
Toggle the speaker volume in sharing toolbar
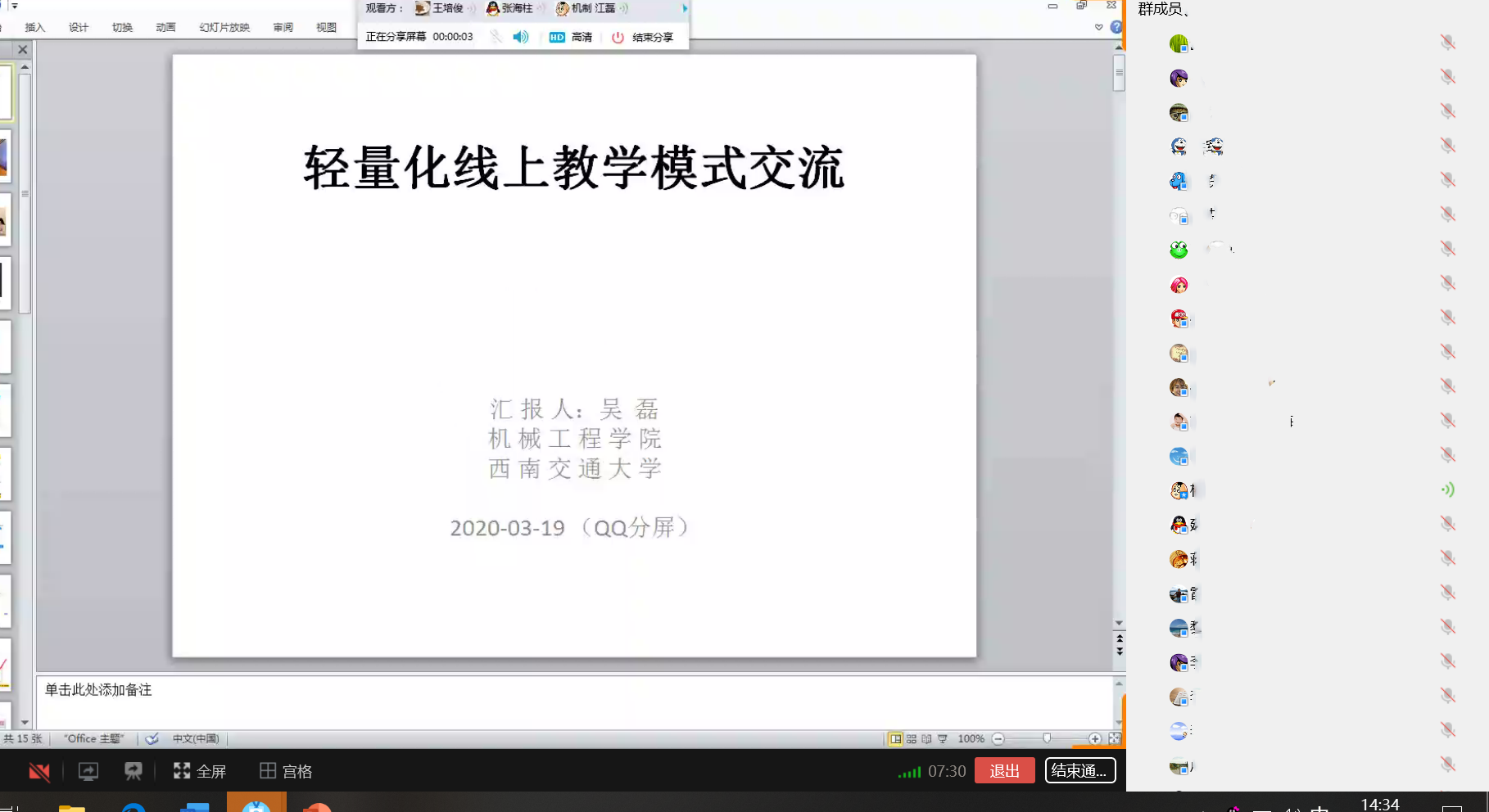(521, 37)
